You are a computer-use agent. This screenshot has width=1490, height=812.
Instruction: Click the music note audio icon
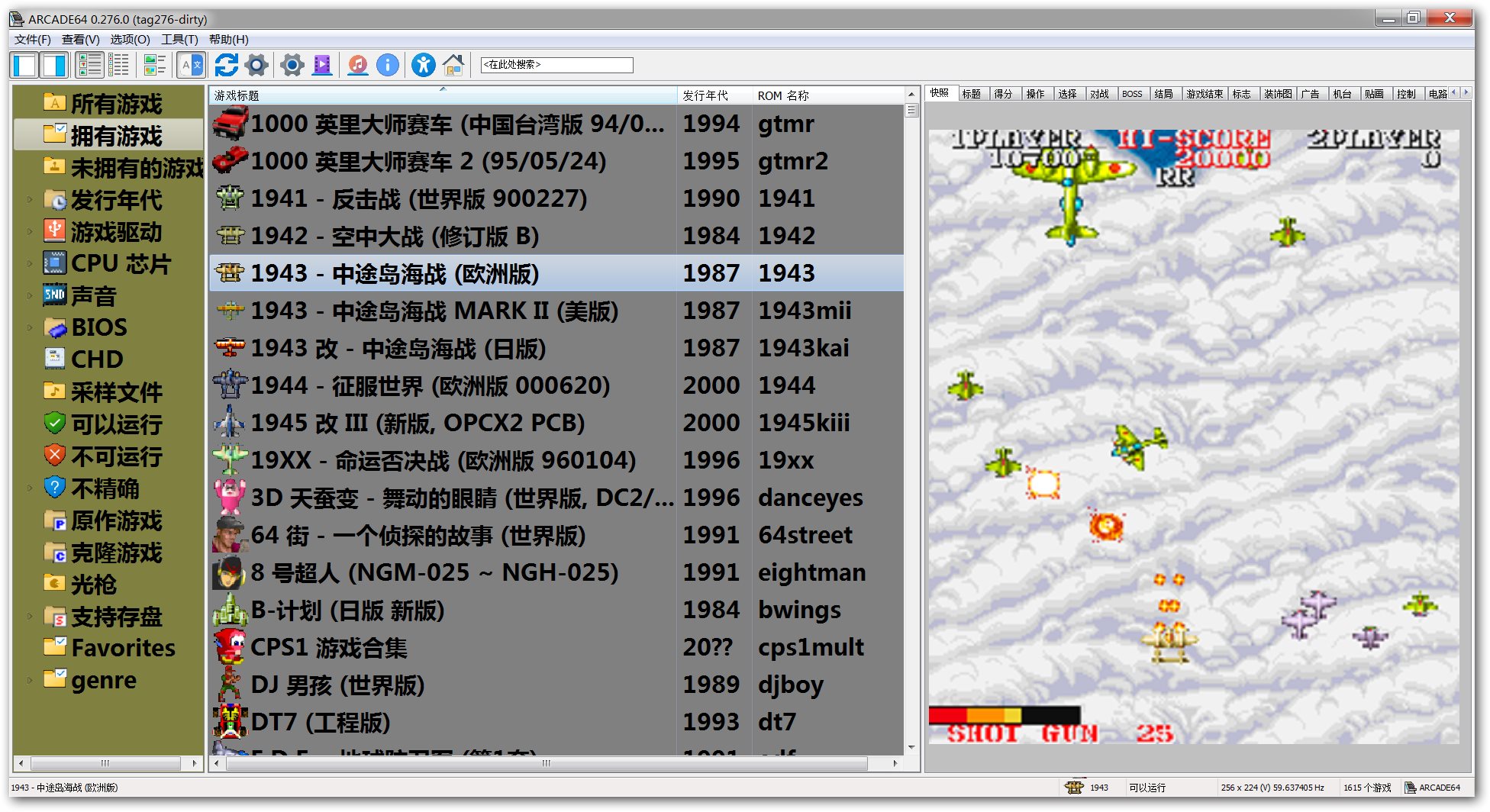[357, 65]
